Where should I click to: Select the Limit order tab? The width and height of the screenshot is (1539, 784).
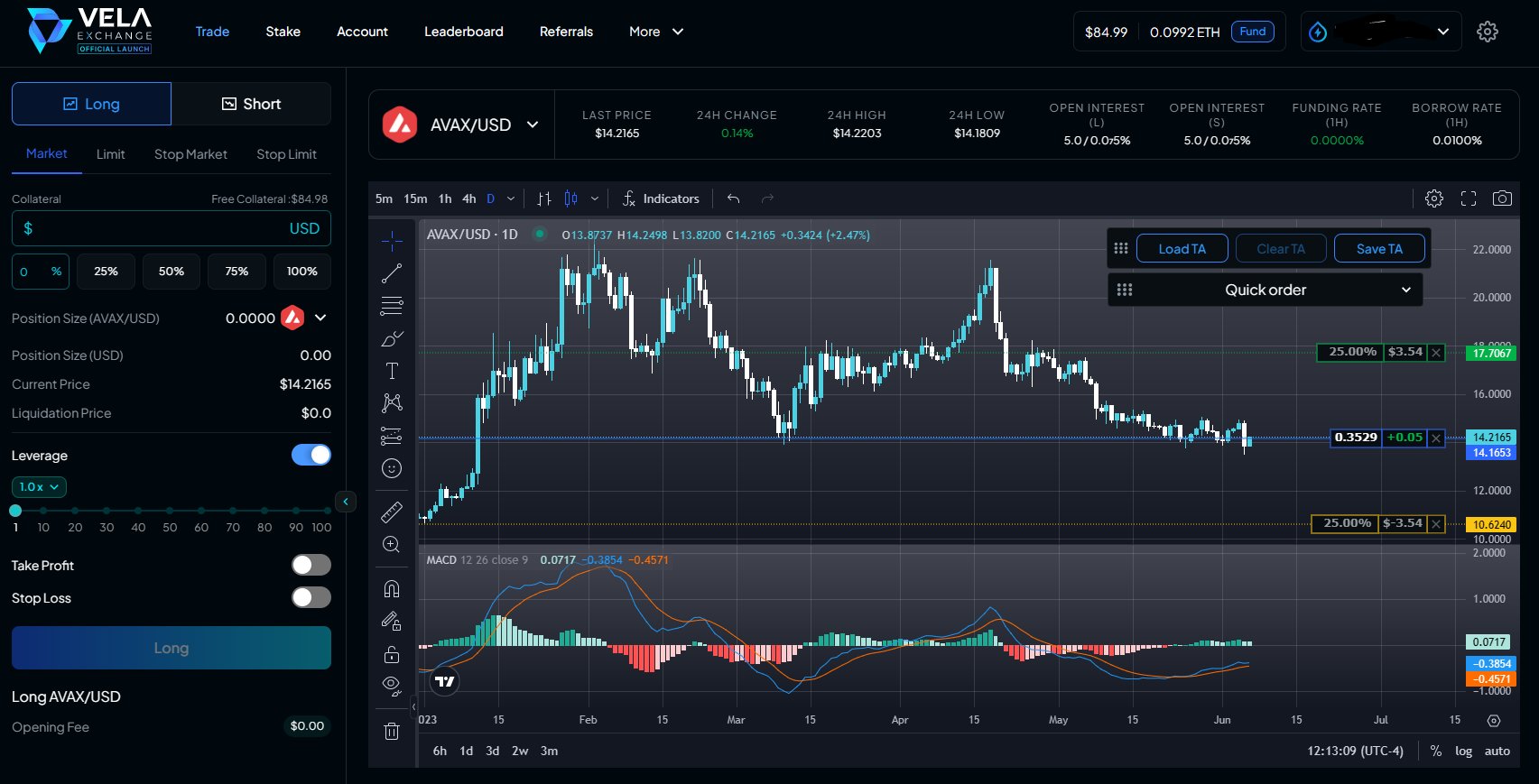pos(110,154)
